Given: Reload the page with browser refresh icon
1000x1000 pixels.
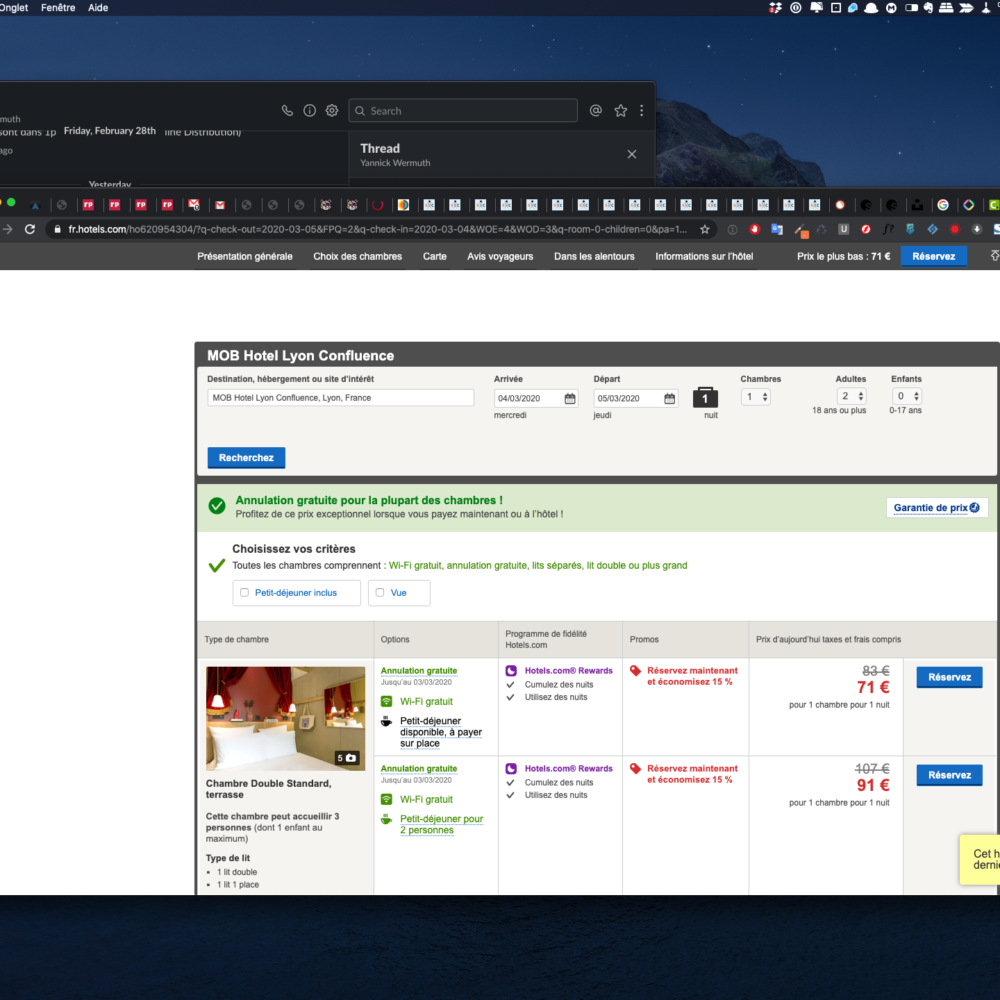Looking at the screenshot, I should (x=30, y=229).
